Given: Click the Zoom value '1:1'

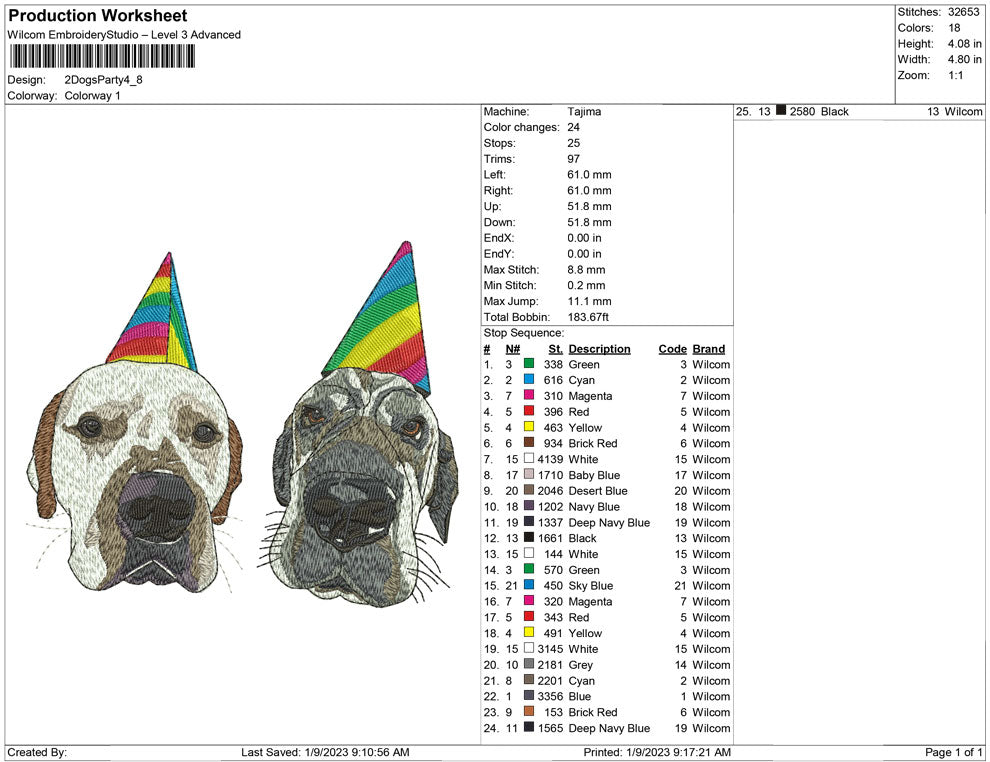Looking at the screenshot, I should (955, 75).
